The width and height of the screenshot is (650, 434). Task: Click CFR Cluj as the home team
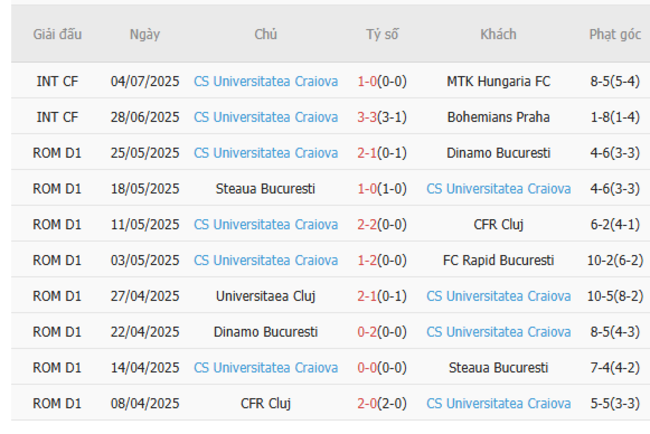(x=265, y=403)
